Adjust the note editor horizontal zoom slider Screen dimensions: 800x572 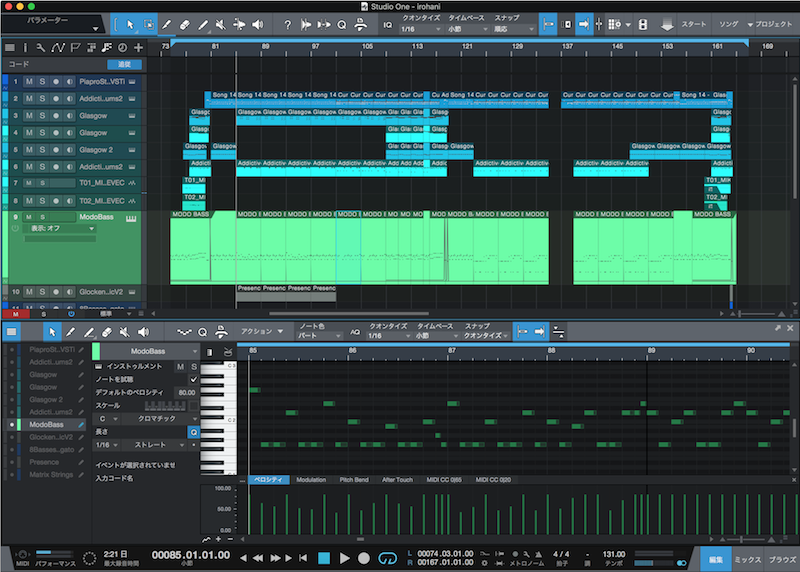(x=746, y=539)
